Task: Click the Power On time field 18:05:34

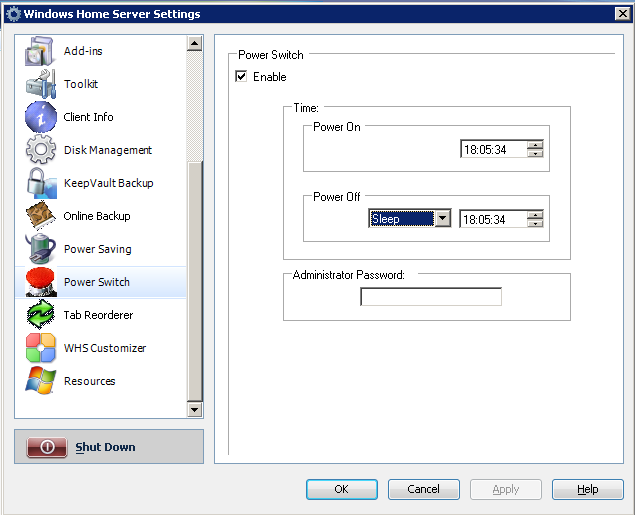Action: coord(494,149)
